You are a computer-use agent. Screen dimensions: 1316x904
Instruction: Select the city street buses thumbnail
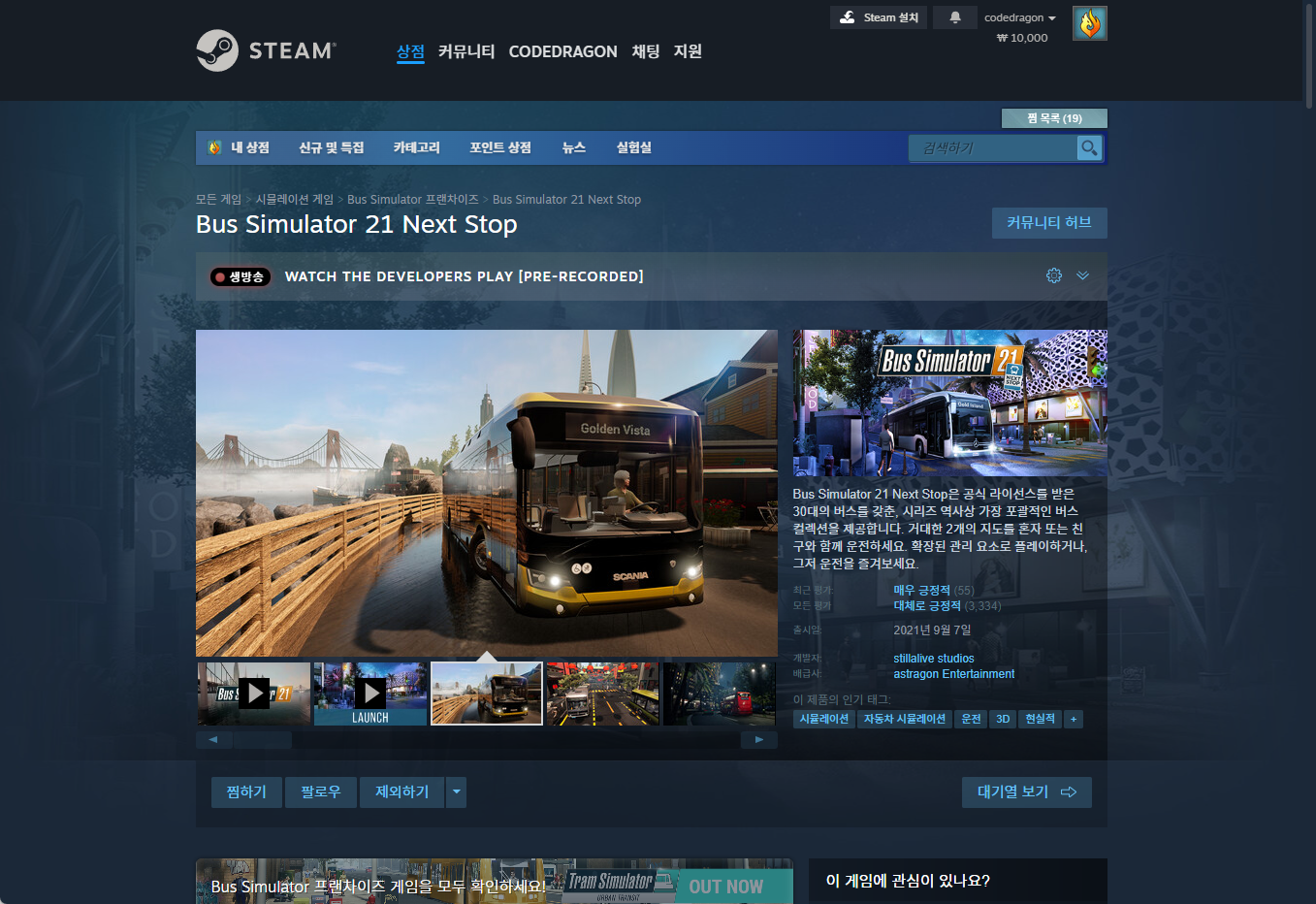click(x=603, y=694)
